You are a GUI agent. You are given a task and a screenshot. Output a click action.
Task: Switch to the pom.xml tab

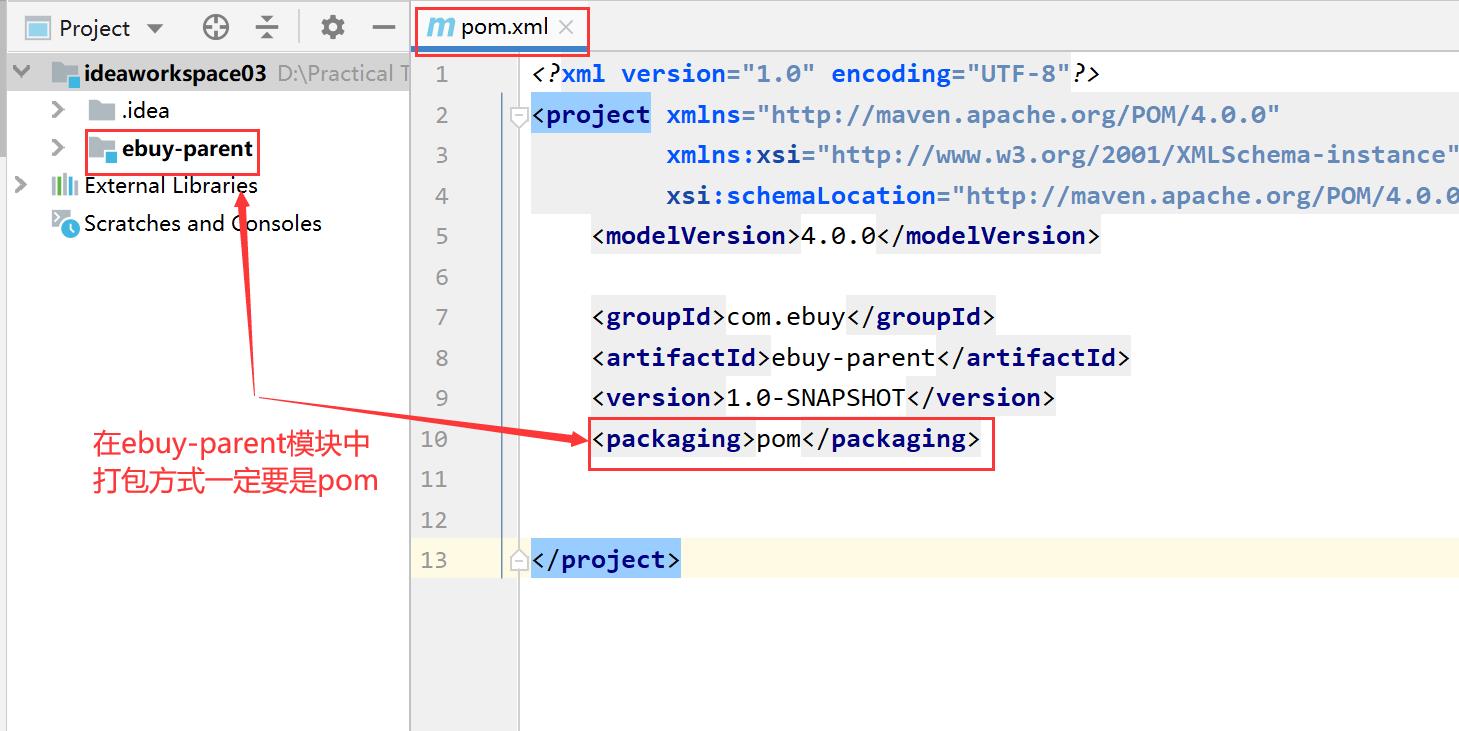click(x=504, y=27)
